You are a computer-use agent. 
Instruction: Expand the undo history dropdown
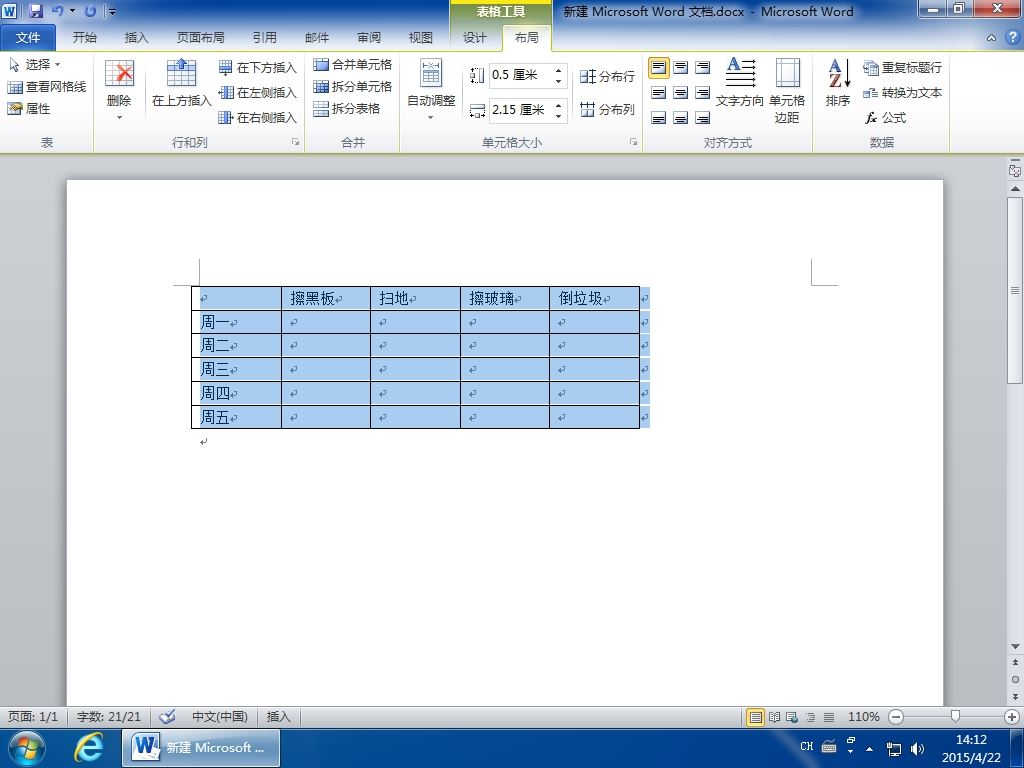pos(72,11)
